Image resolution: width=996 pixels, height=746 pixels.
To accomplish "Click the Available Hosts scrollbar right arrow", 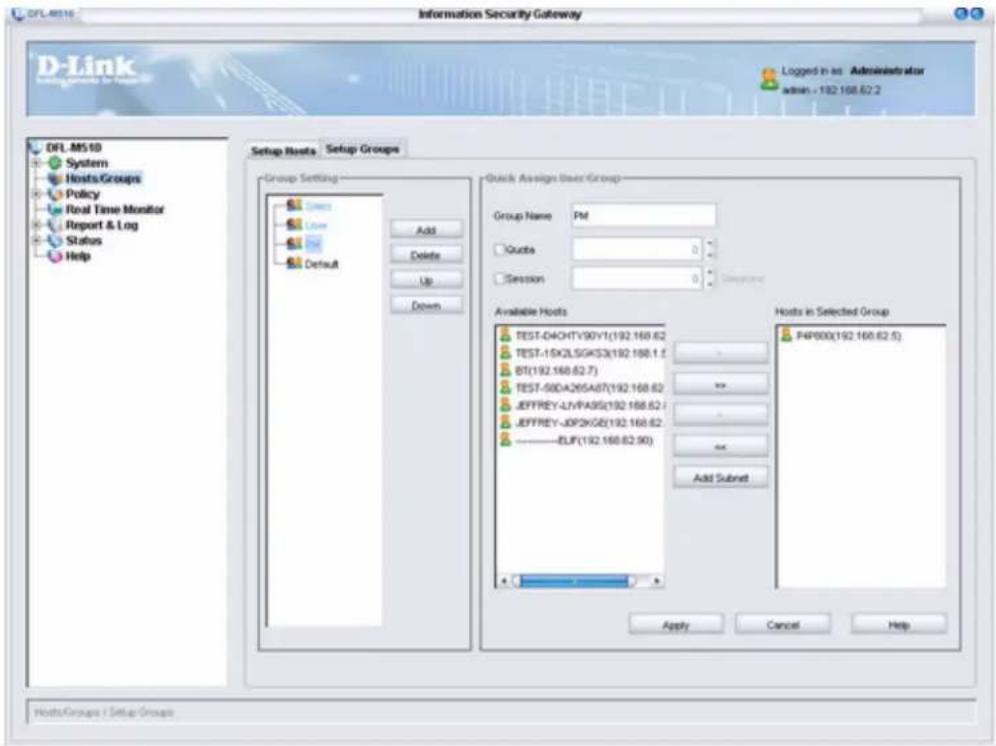I will pyautogui.click(x=656, y=581).
